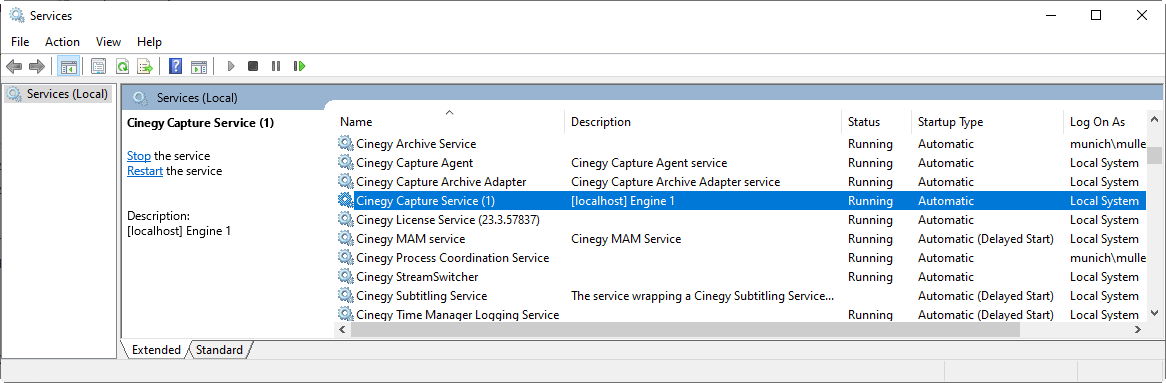Image resolution: width=1166 pixels, height=383 pixels.
Task: Open the Help menu
Action: click(x=149, y=42)
